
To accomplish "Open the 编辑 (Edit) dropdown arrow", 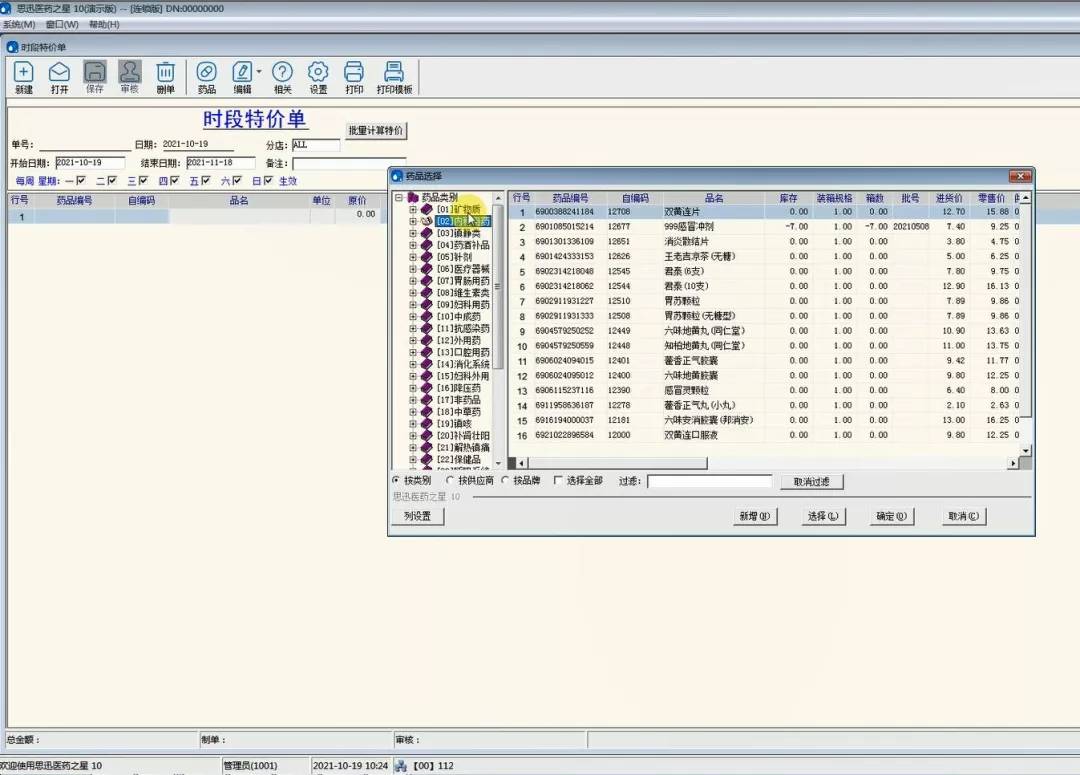I will 259,71.
